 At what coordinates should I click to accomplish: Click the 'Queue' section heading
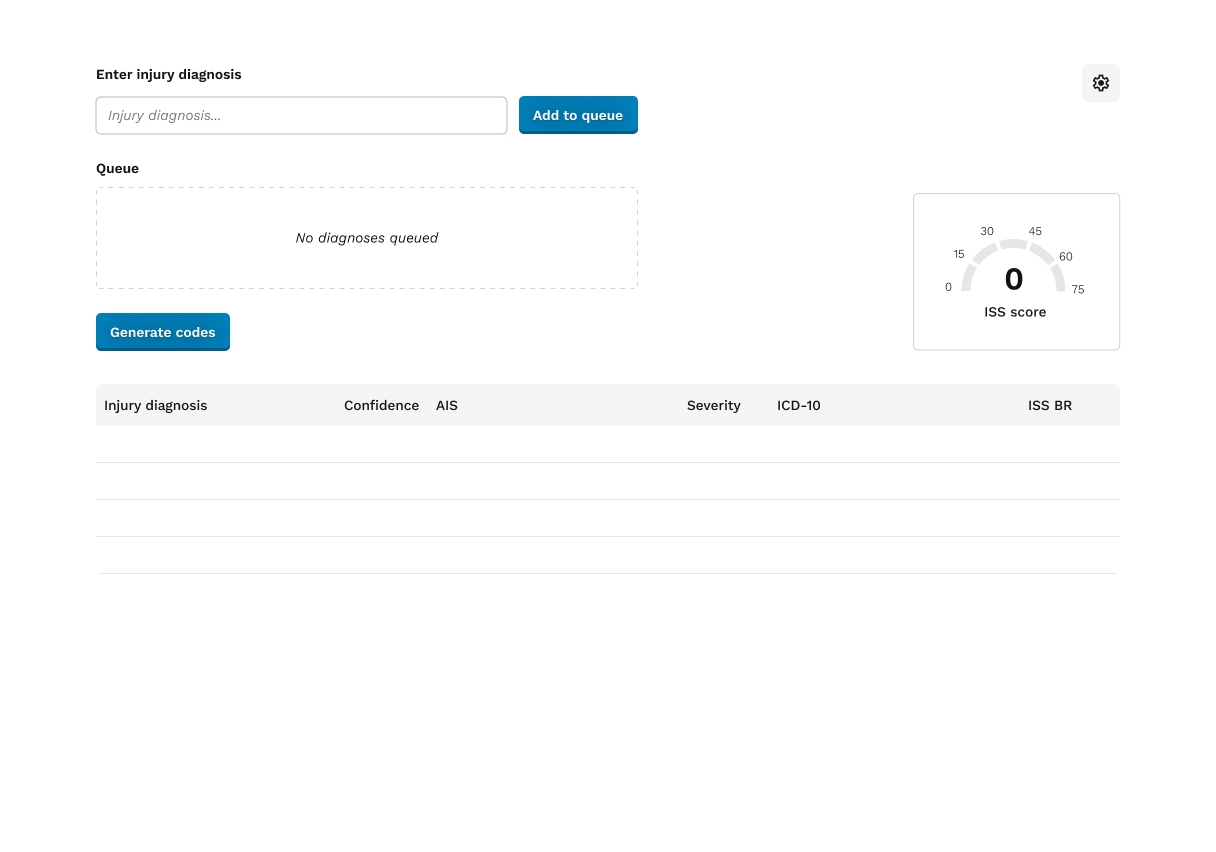[117, 168]
